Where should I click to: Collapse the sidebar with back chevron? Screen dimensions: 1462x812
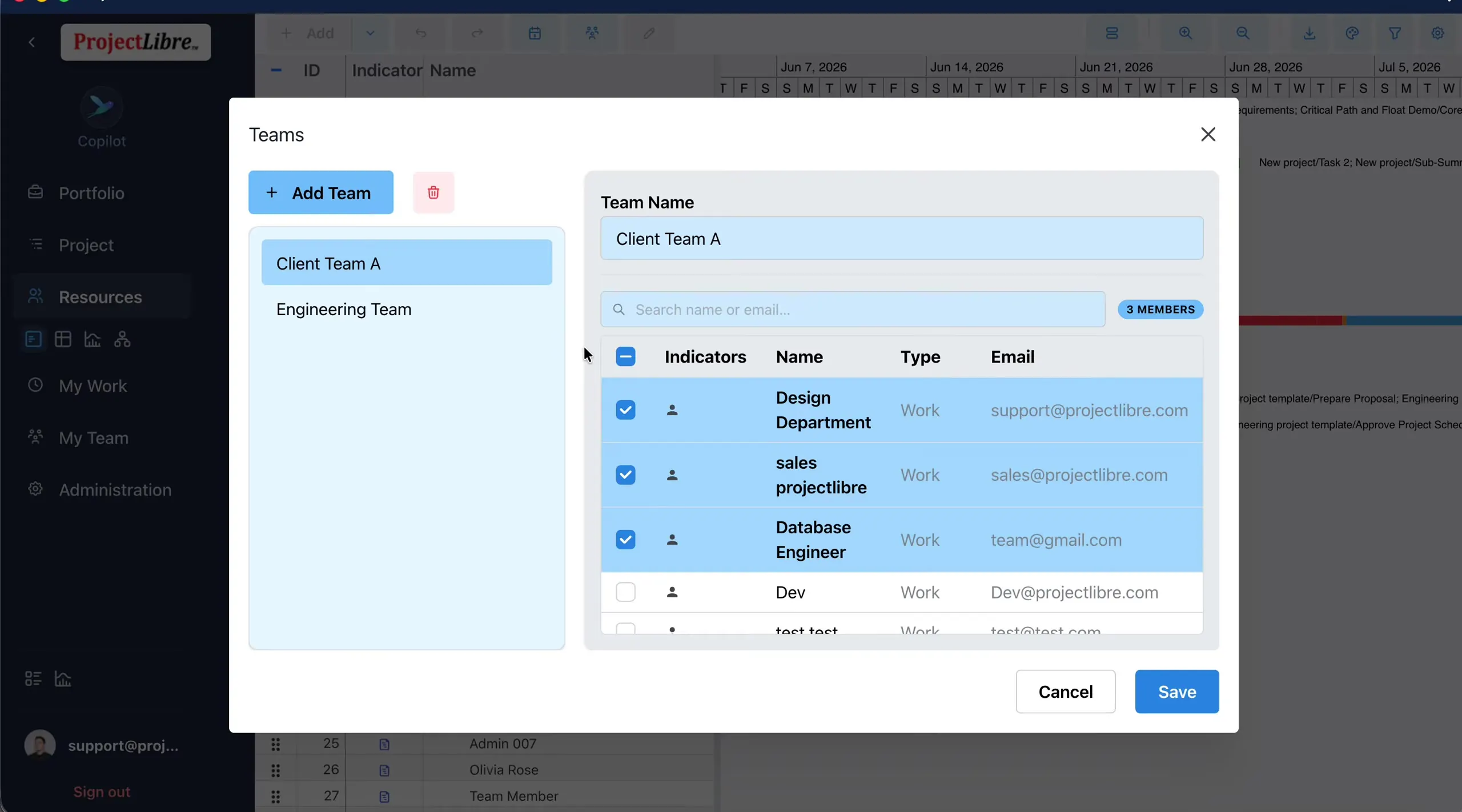tap(32, 42)
